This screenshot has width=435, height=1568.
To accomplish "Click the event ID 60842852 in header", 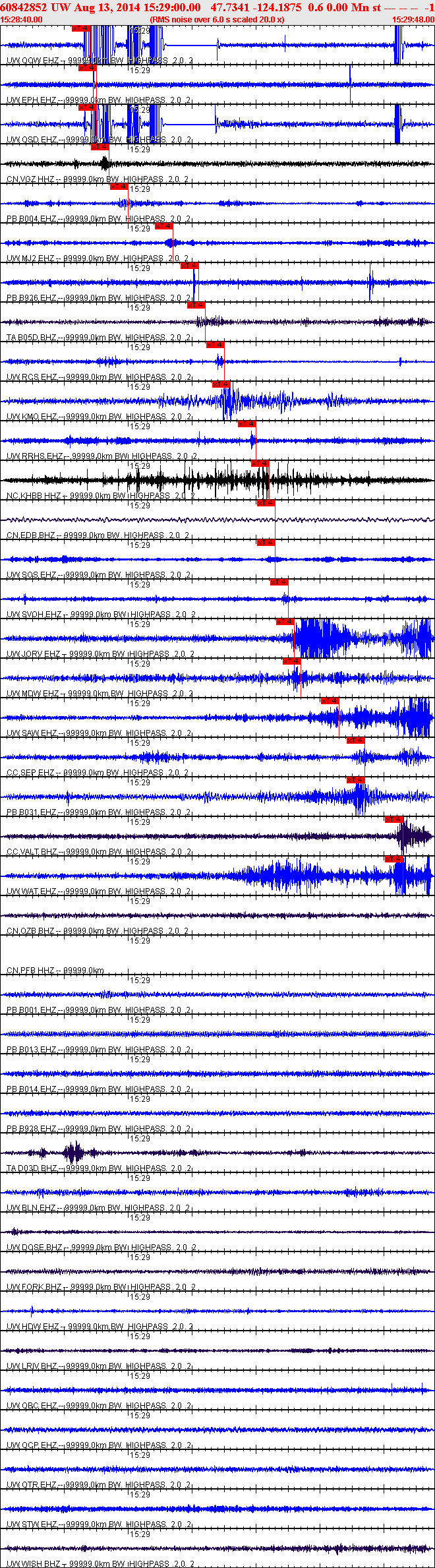I will point(24,7).
